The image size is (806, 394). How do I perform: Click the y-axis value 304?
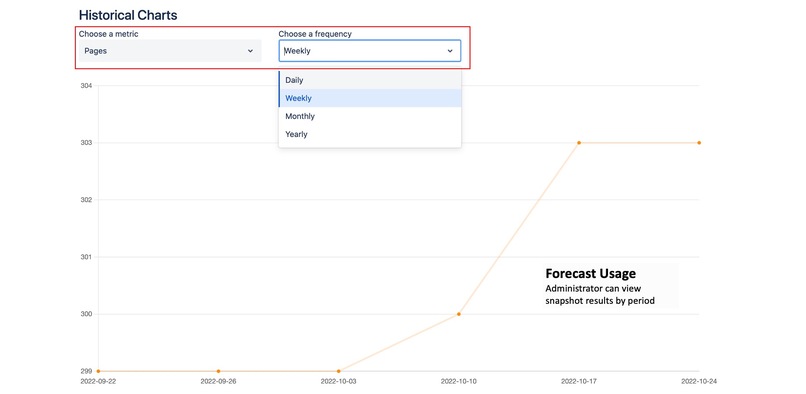(x=86, y=86)
